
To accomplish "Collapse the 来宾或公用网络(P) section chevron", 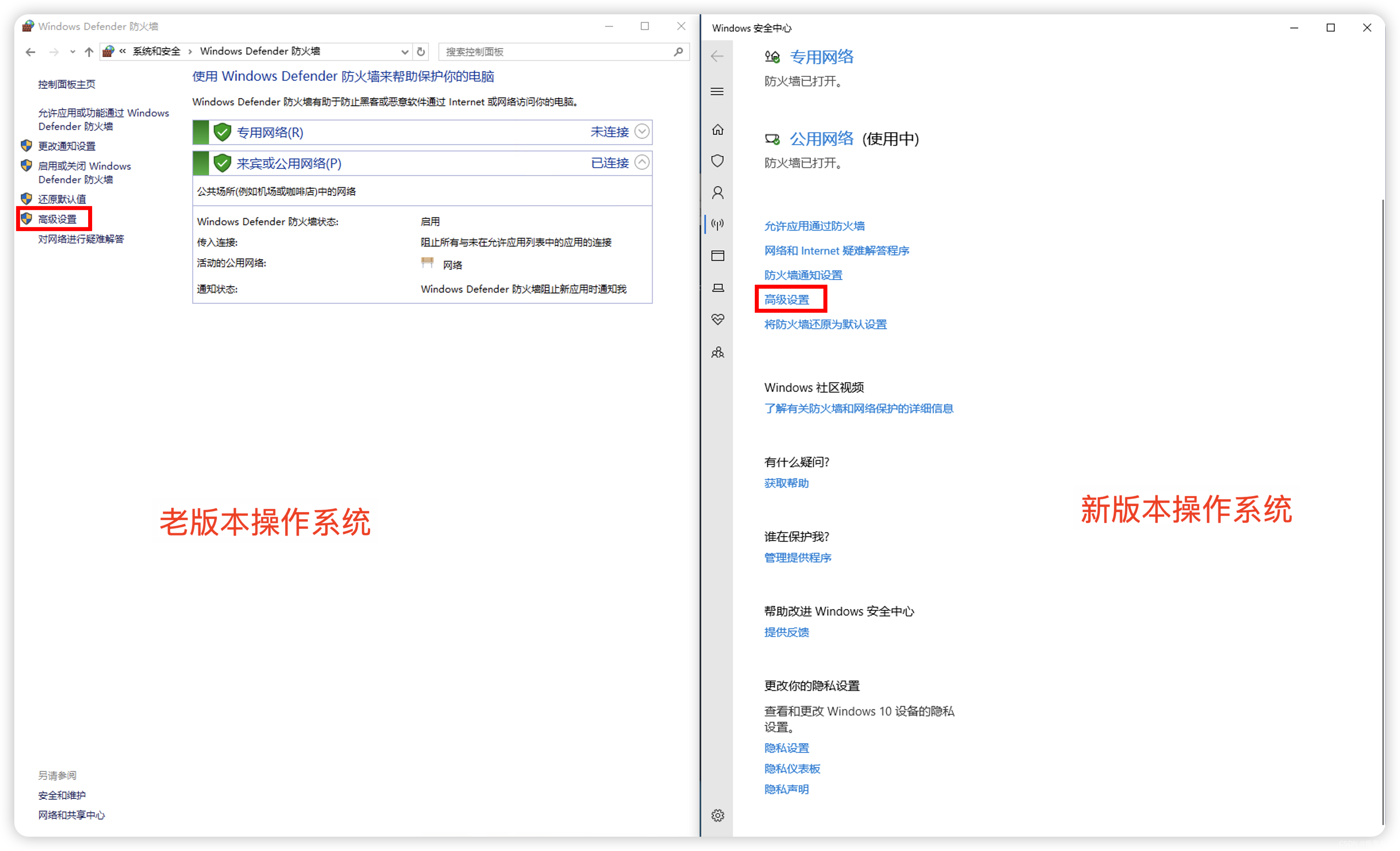I will 642,162.
